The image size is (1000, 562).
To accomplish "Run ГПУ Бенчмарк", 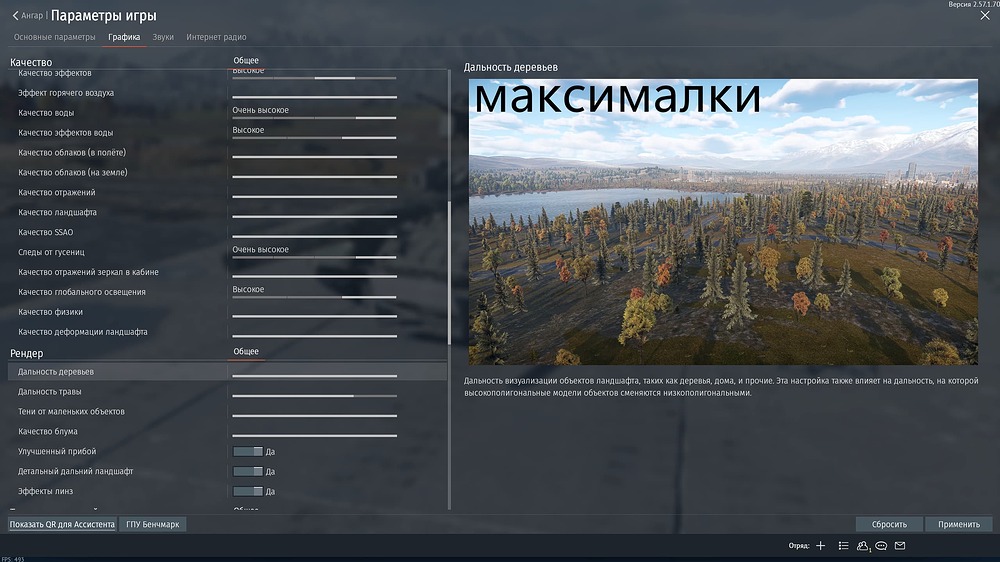I will (x=152, y=524).
